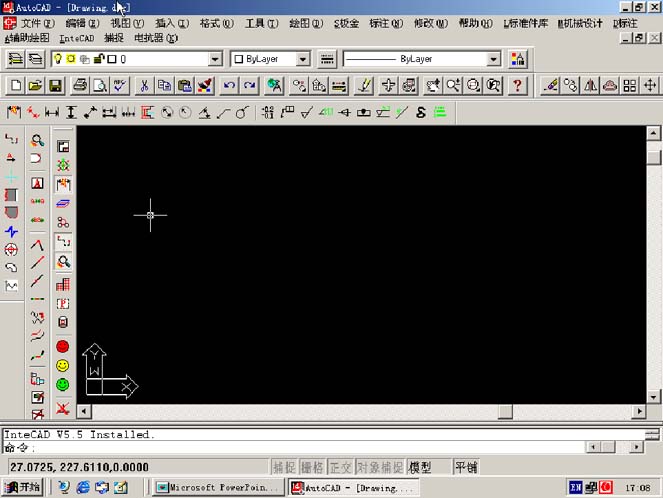Open the InteCAD menu
This screenshot has height=498, width=663.
[x=77, y=38]
